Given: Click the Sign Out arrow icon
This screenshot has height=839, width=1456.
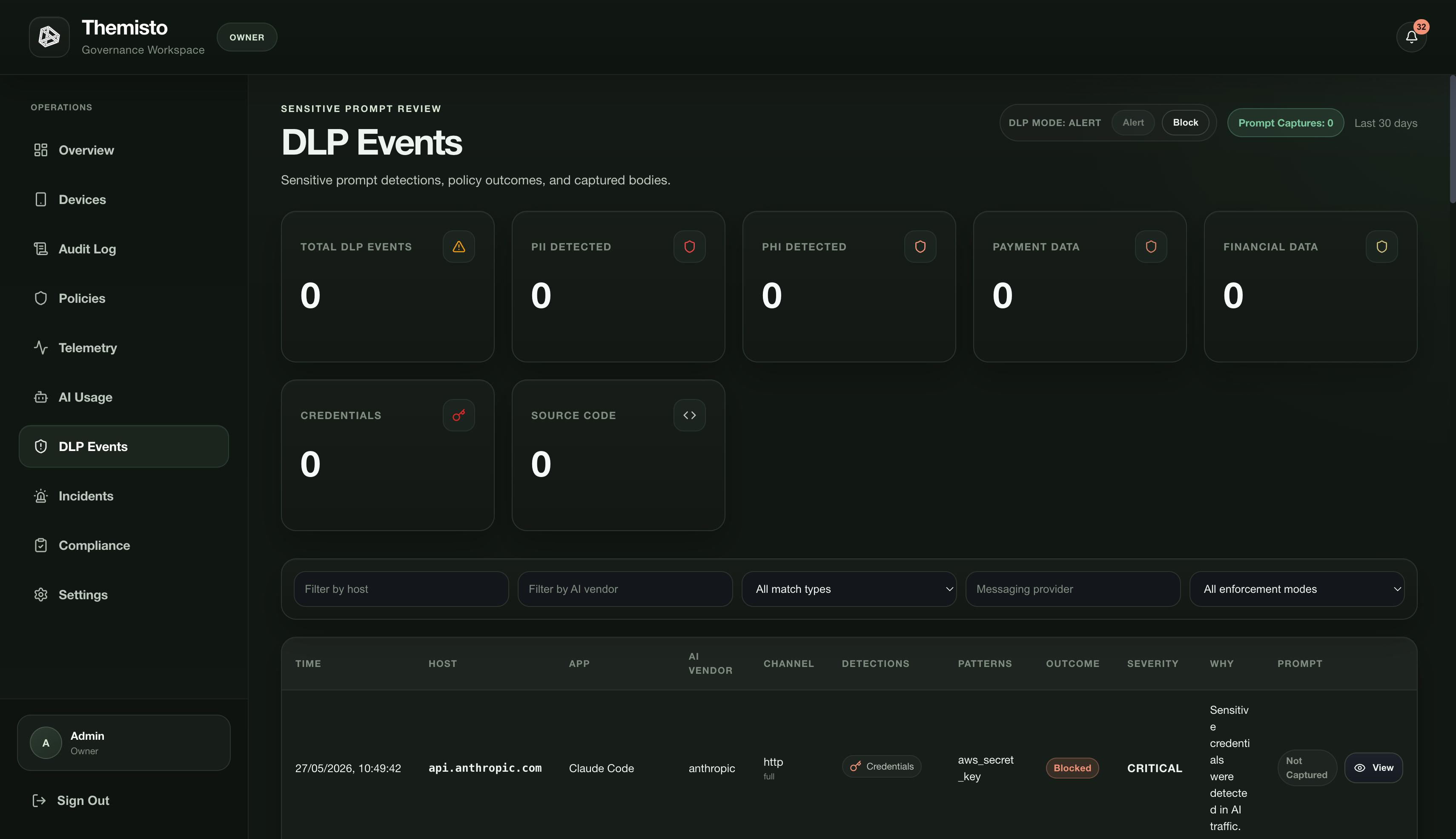Looking at the screenshot, I should coord(39,800).
